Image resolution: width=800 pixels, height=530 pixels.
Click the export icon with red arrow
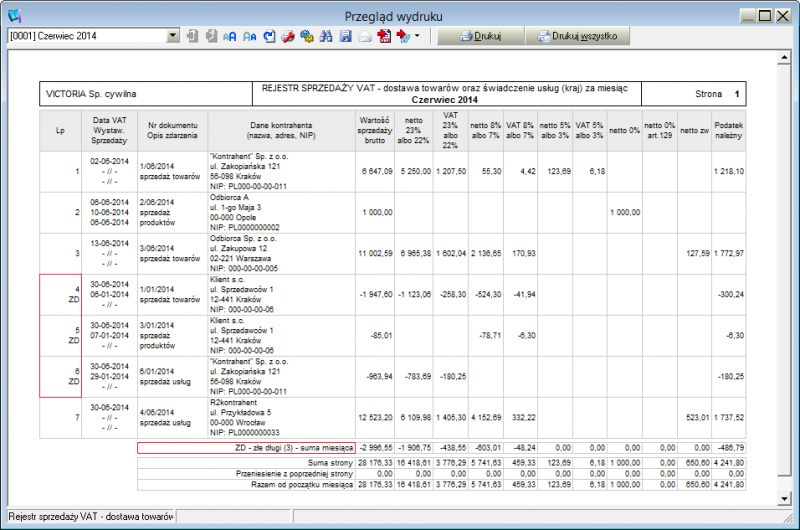tap(402, 36)
